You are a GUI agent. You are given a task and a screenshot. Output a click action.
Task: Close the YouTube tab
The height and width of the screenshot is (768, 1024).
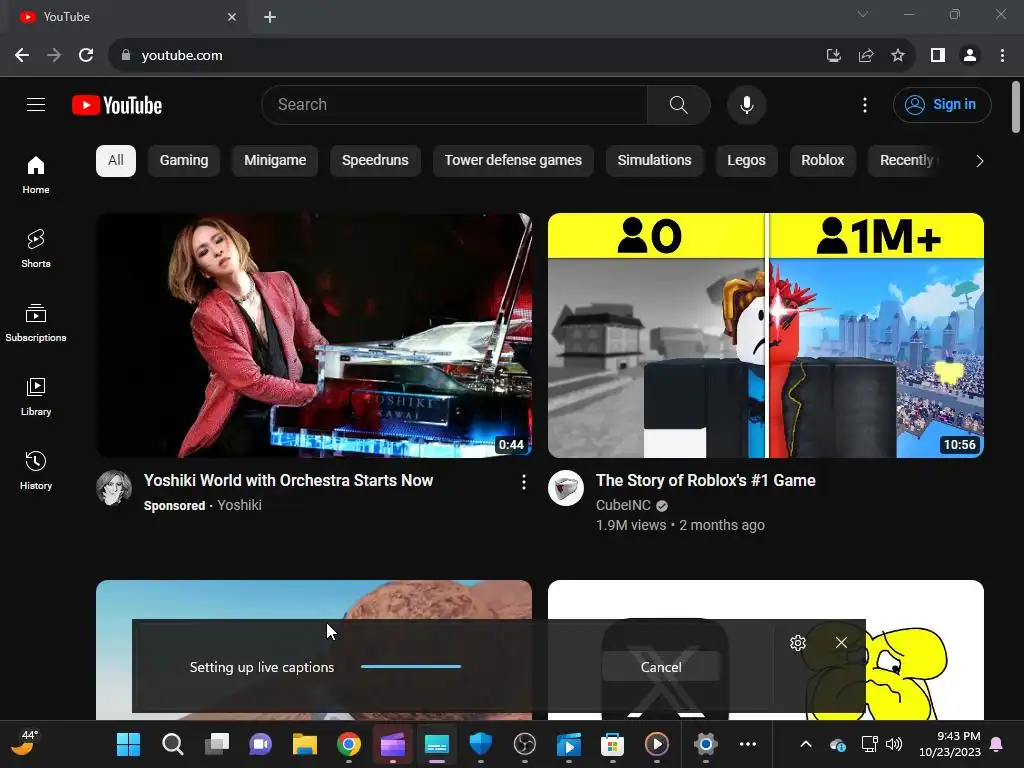(232, 17)
